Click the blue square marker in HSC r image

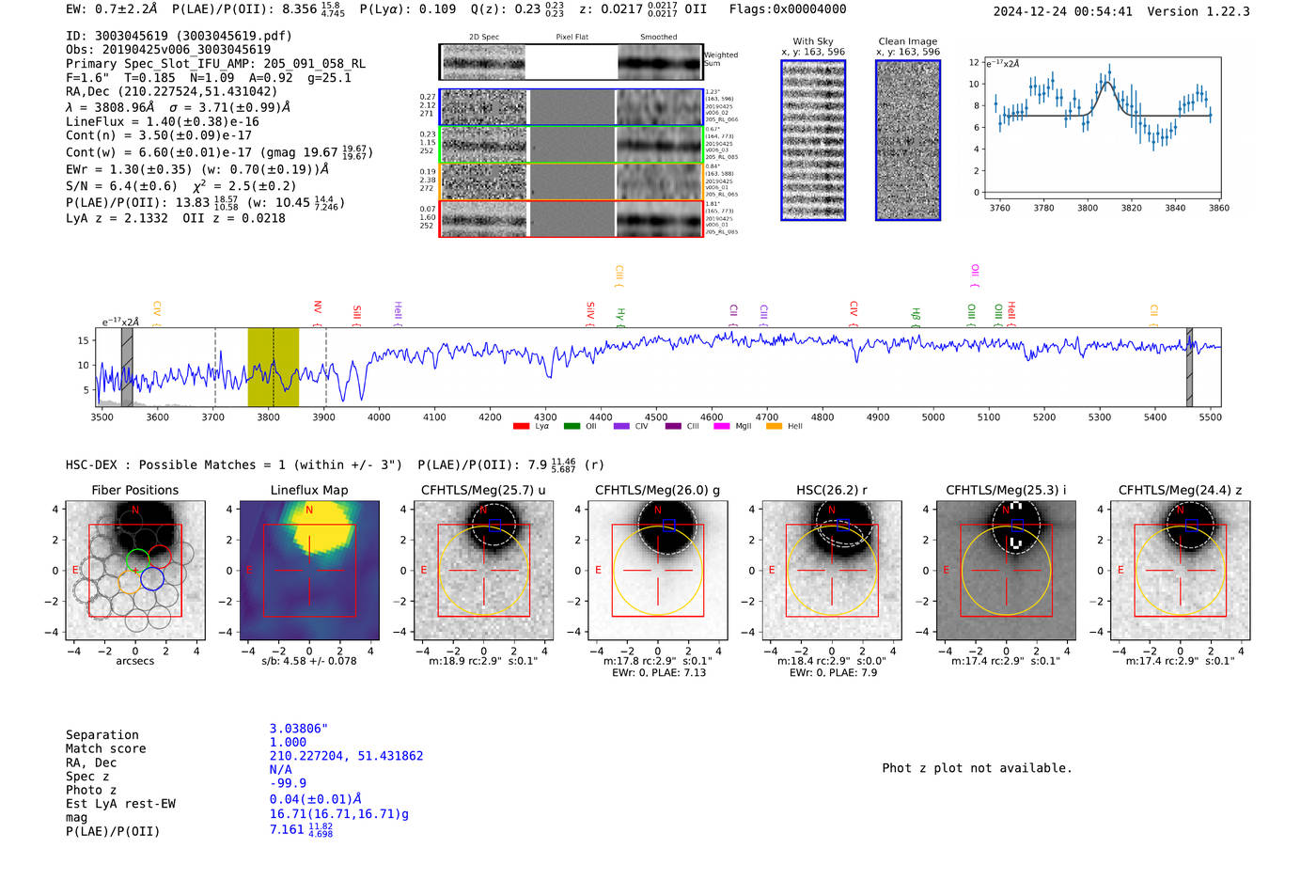842,525
